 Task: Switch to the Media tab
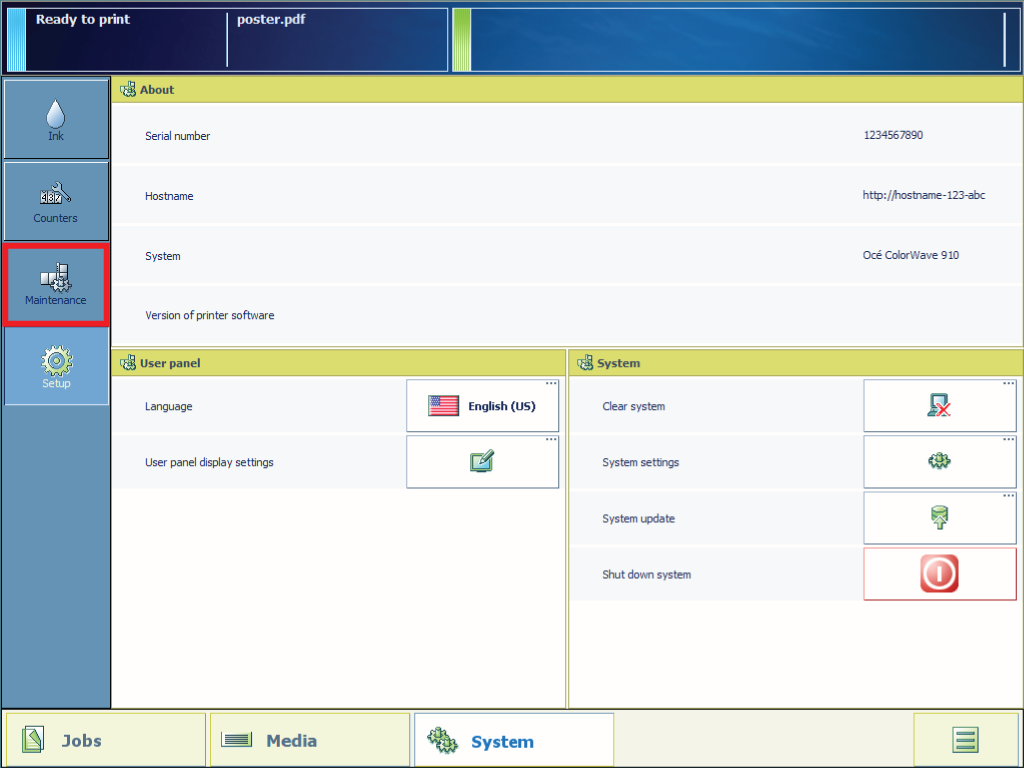click(310, 740)
